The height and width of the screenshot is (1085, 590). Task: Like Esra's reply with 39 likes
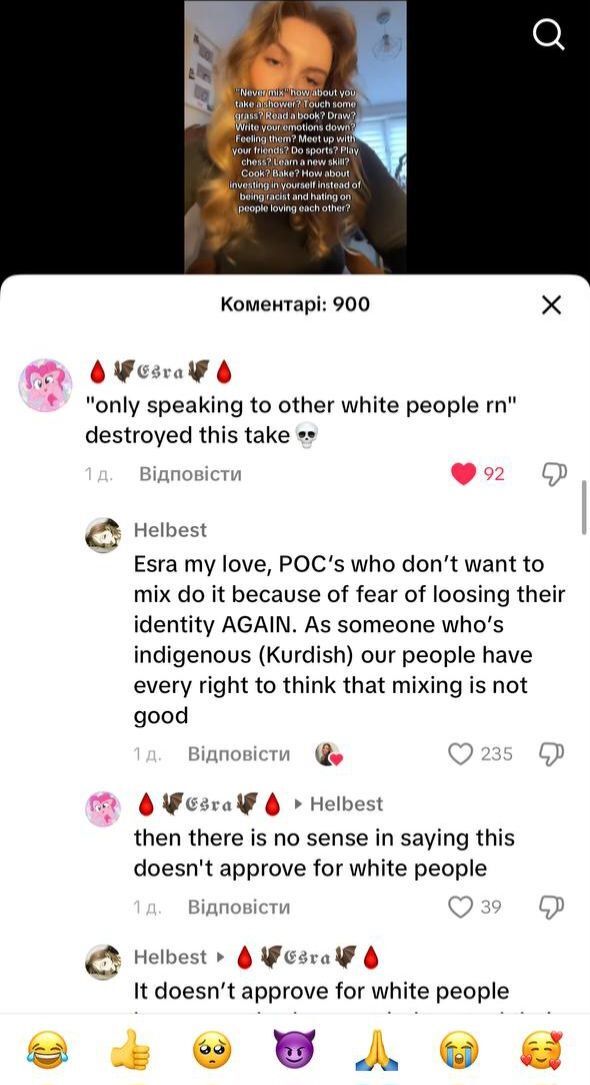tap(461, 906)
